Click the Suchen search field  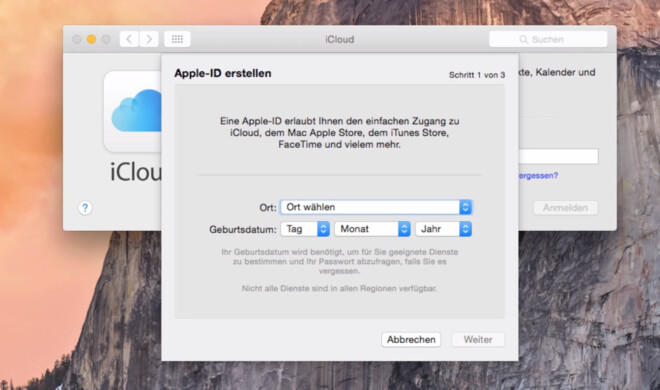548,39
